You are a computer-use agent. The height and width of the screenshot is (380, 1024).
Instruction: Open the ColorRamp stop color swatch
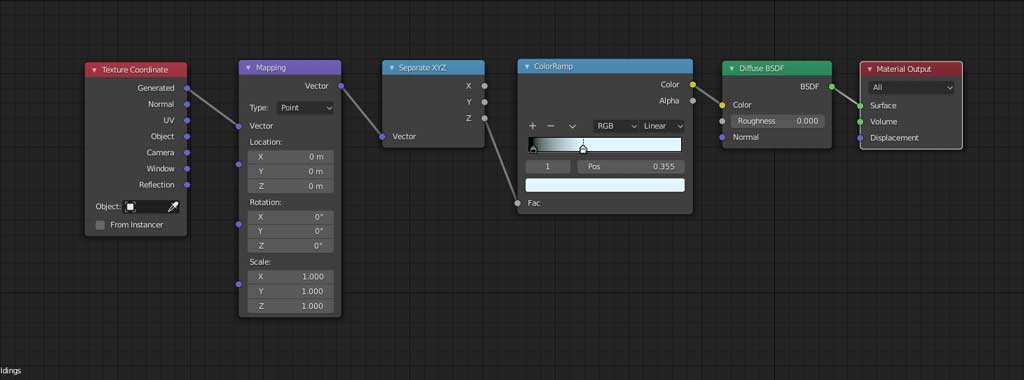coord(605,185)
